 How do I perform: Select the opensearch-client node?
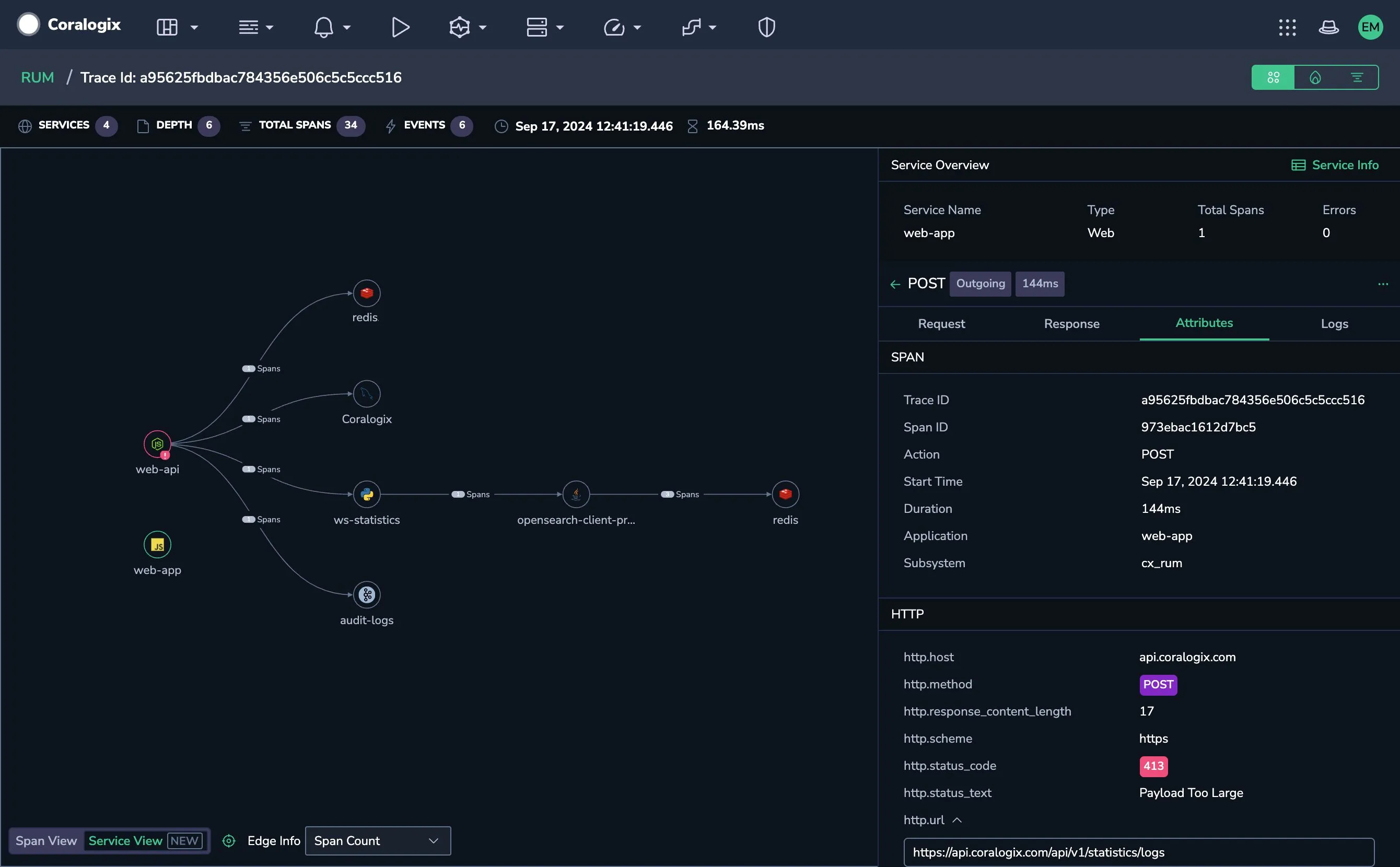tap(576, 494)
